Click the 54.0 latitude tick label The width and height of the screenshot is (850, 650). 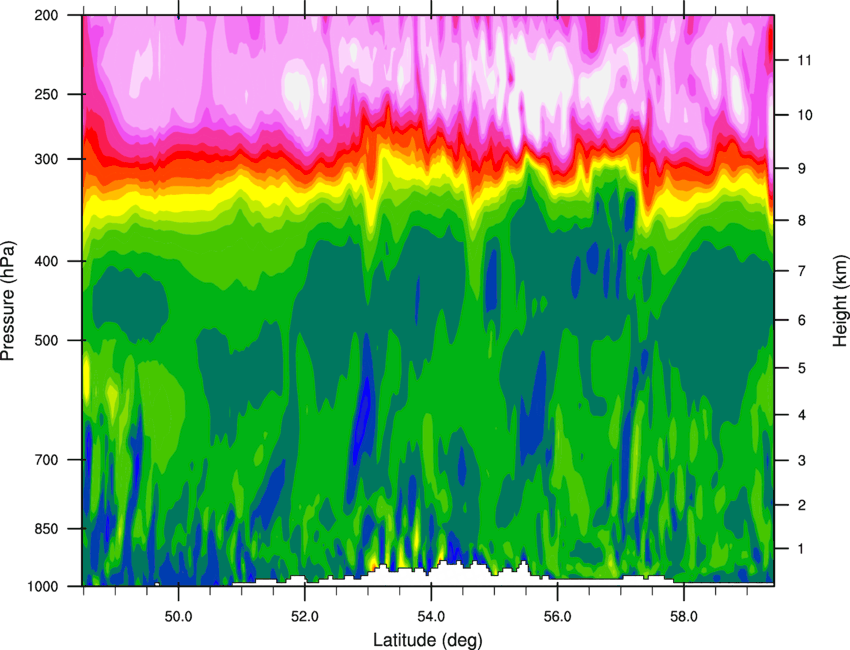click(x=431, y=617)
